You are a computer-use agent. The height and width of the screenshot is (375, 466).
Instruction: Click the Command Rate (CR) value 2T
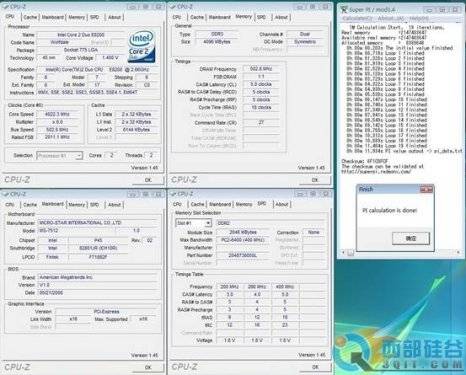coord(261,122)
